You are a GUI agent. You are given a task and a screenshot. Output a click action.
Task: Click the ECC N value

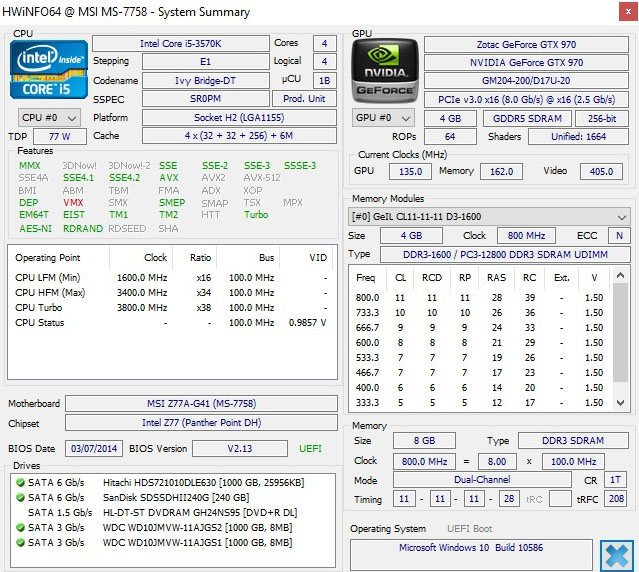pos(619,235)
